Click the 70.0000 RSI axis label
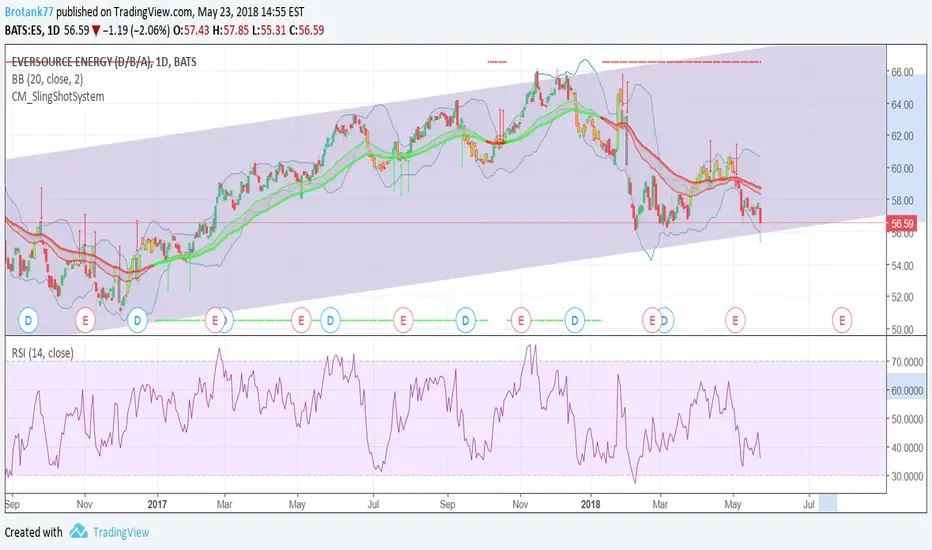Screen dimensions: 932x550 point(906,362)
